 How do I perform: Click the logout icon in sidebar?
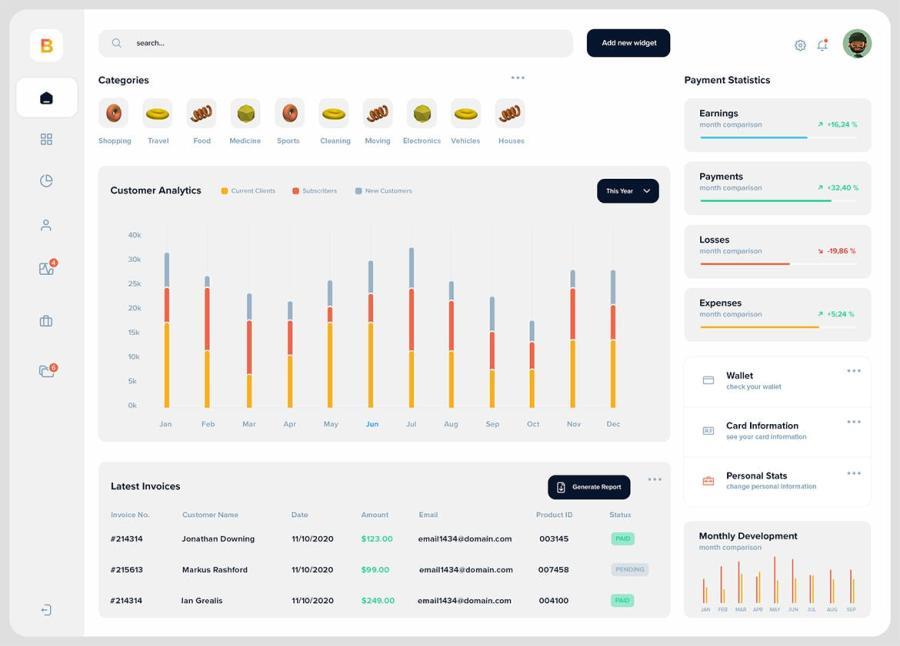pos(46,609)
